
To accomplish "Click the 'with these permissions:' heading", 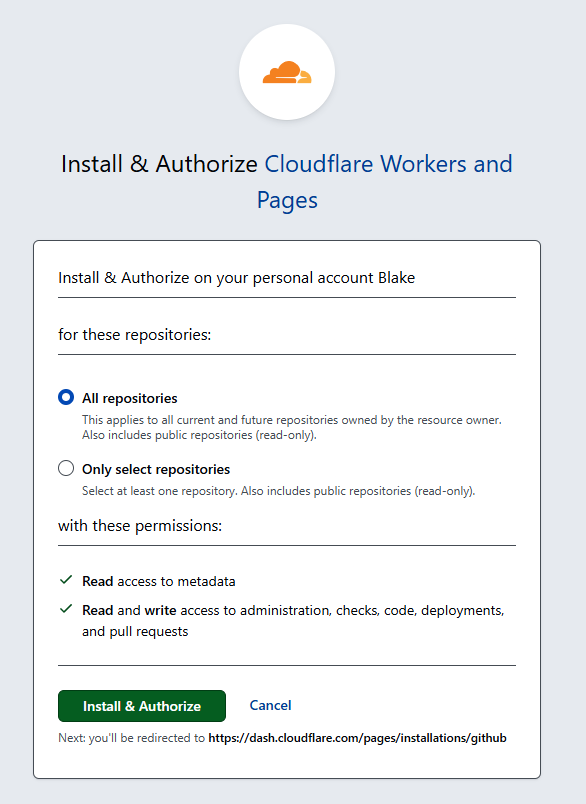I will coord(140,526).
